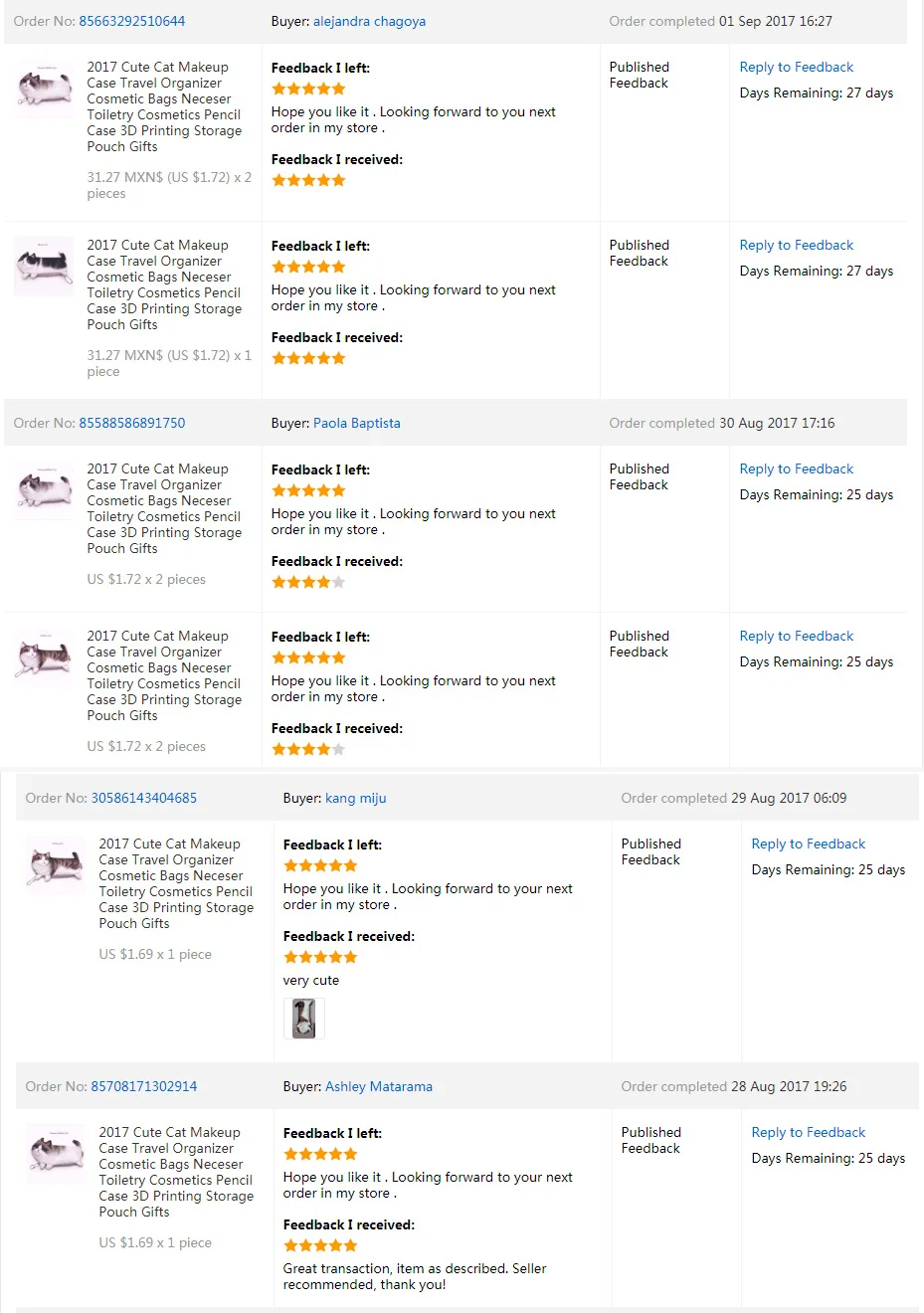Image resolution: width=924 pixels, height=1313 pixels.
Task: View buyer Paola Baptista's profile
Action: (x=356, y=423)
